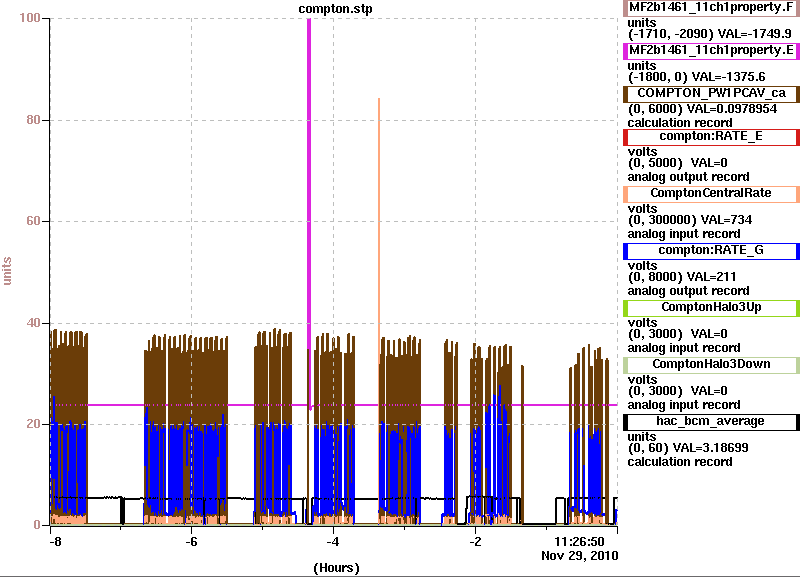
Task: Click the y-axis tick label 20
Action: 33,424
